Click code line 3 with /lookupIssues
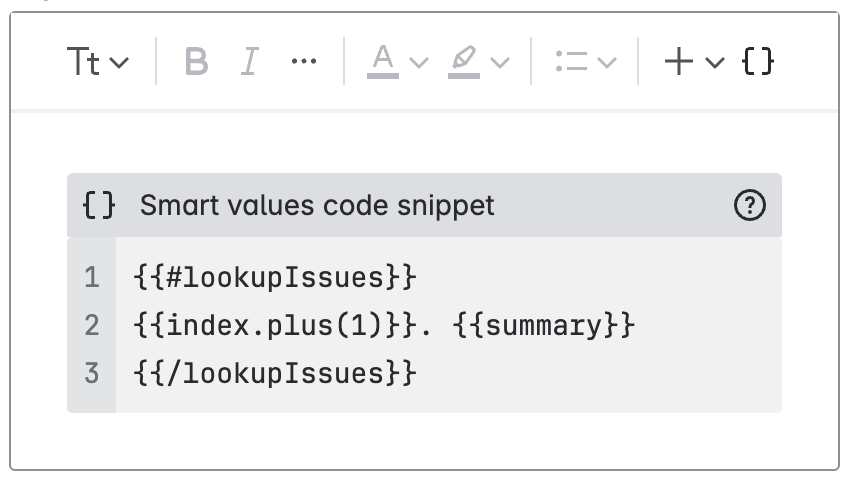This screenshot has height=486, width=850. (x=273, y=374)
